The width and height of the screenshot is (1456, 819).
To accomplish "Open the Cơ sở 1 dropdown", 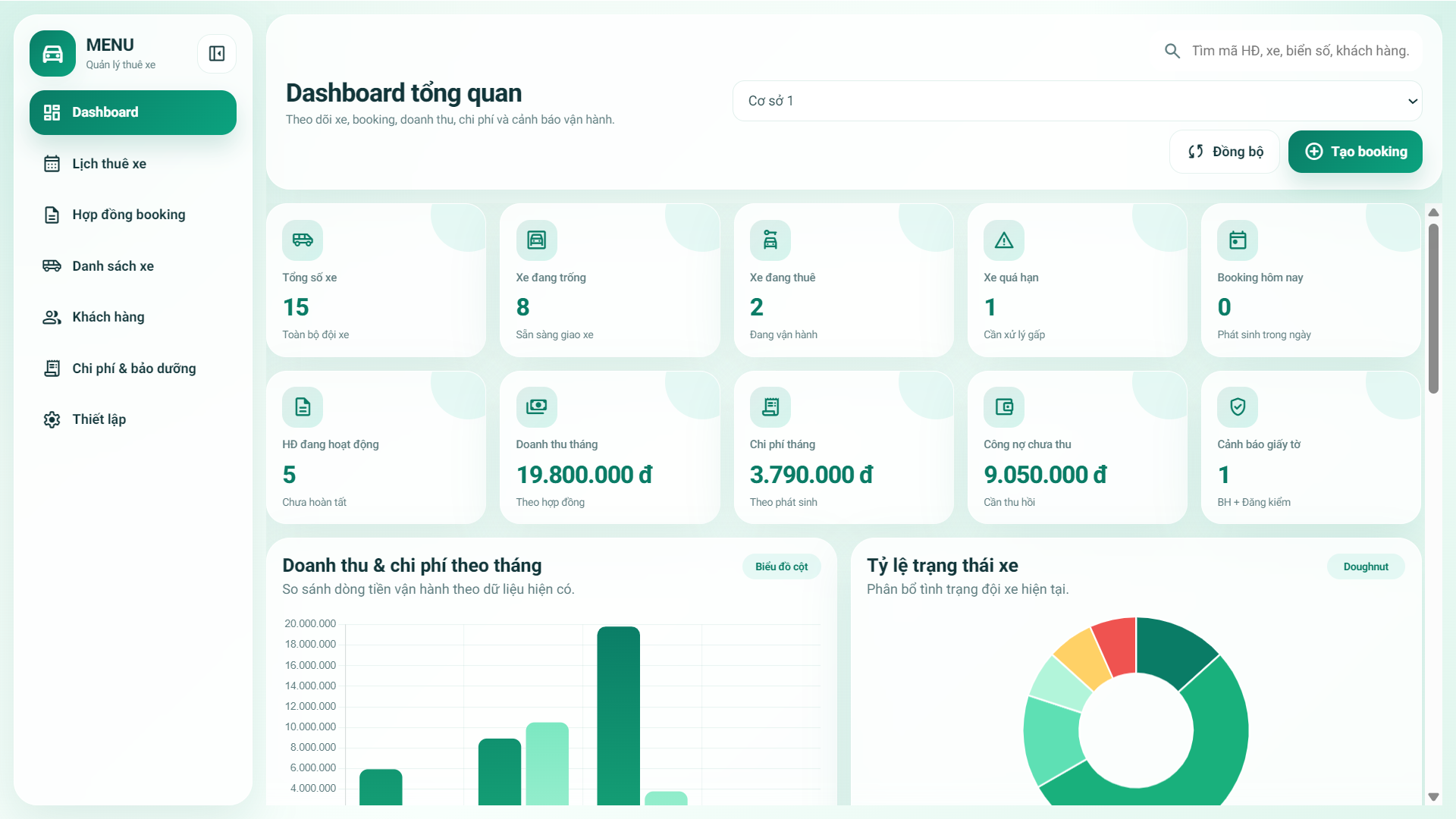I will 1077,100.
